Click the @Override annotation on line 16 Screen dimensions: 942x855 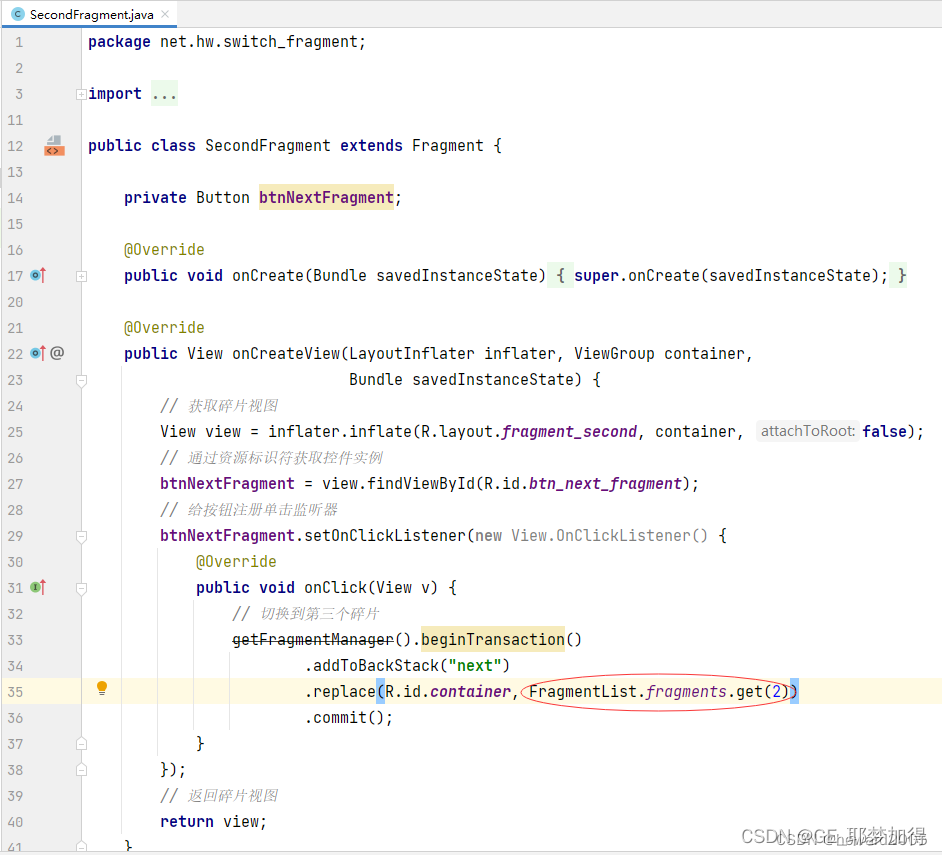coord(164,249)
